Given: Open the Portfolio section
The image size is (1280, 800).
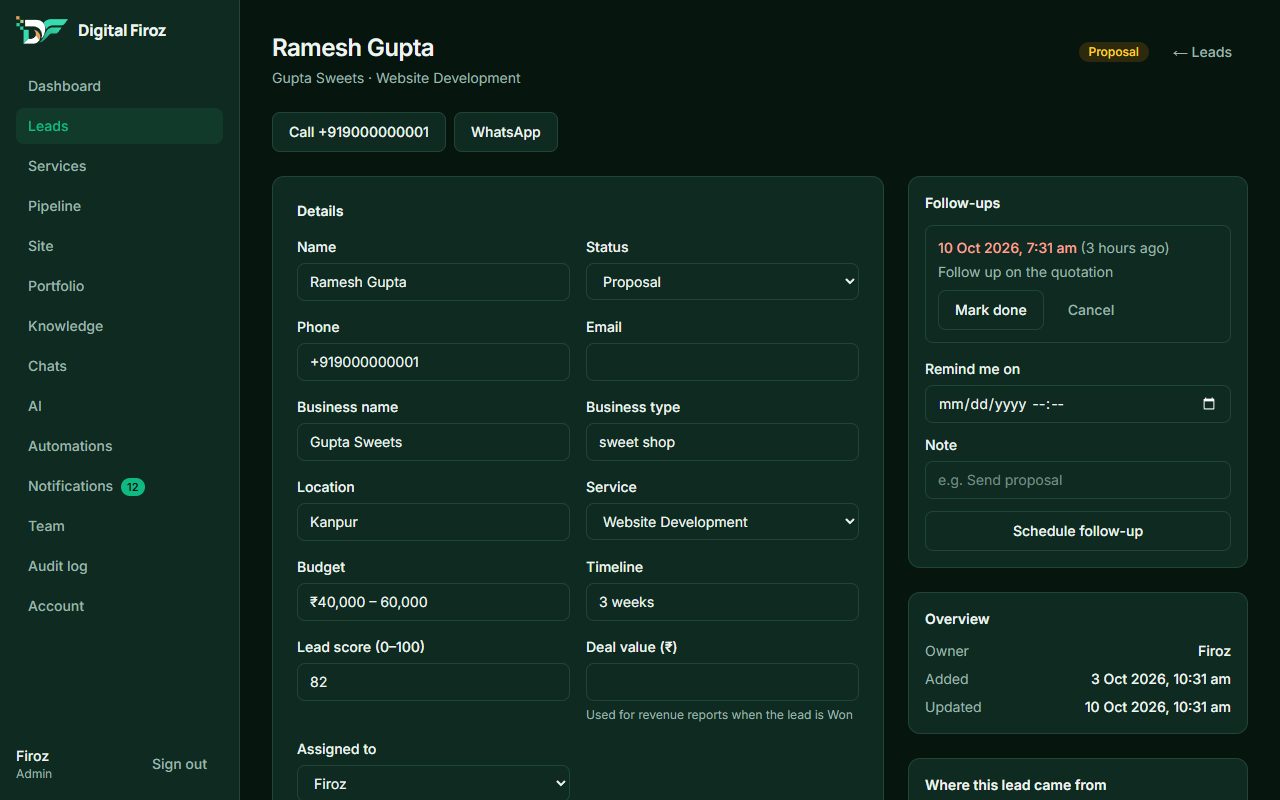Looking at the screenshot, I should coord(119,286).
